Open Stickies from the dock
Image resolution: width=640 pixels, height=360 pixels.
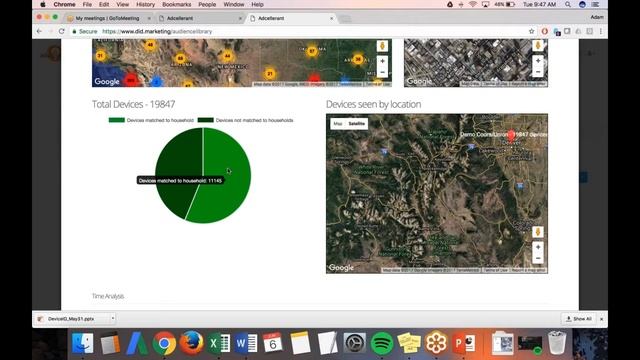pyautogui.click(x=409, y=343)
